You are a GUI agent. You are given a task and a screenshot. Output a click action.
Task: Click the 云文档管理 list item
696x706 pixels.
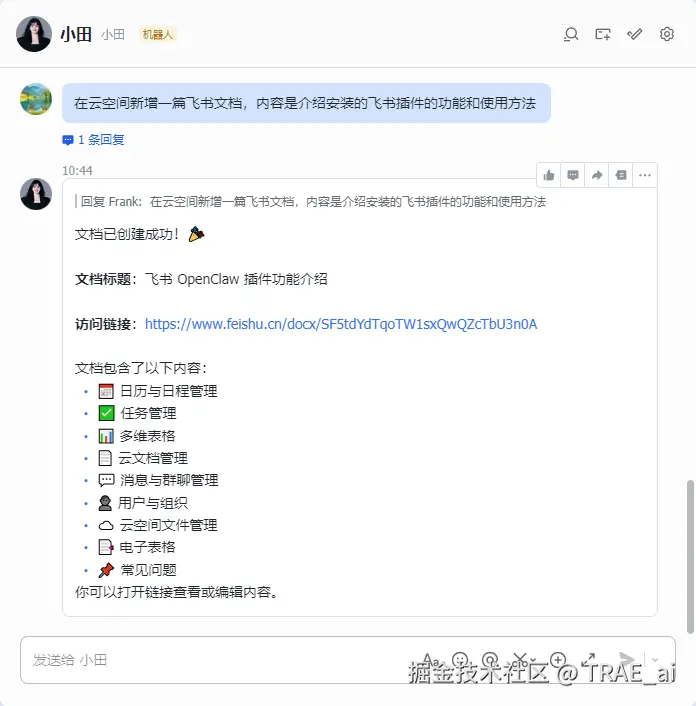(143, 458)
